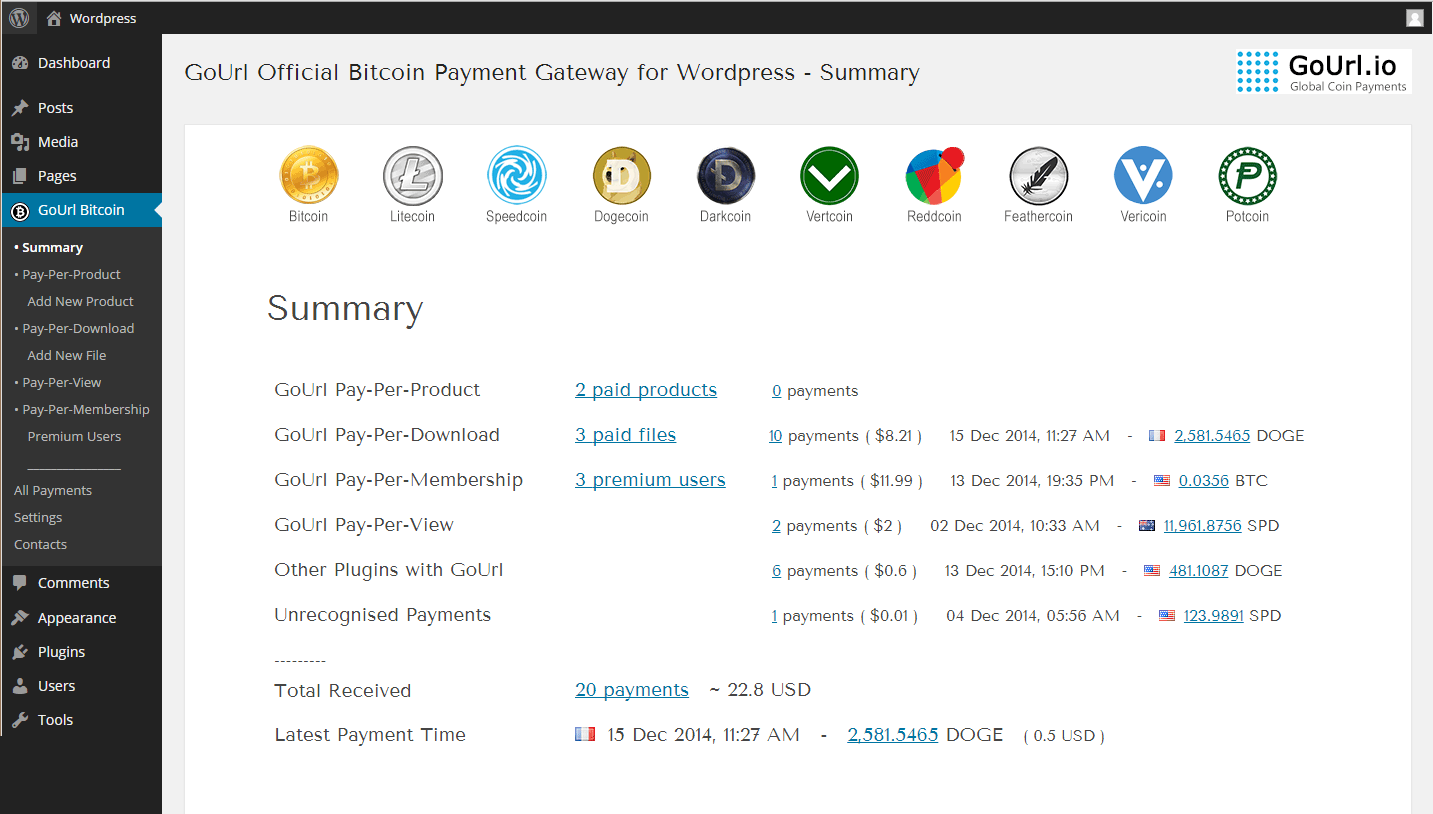
Task: Click the Potcoin coin icon
Action: 1247,176
